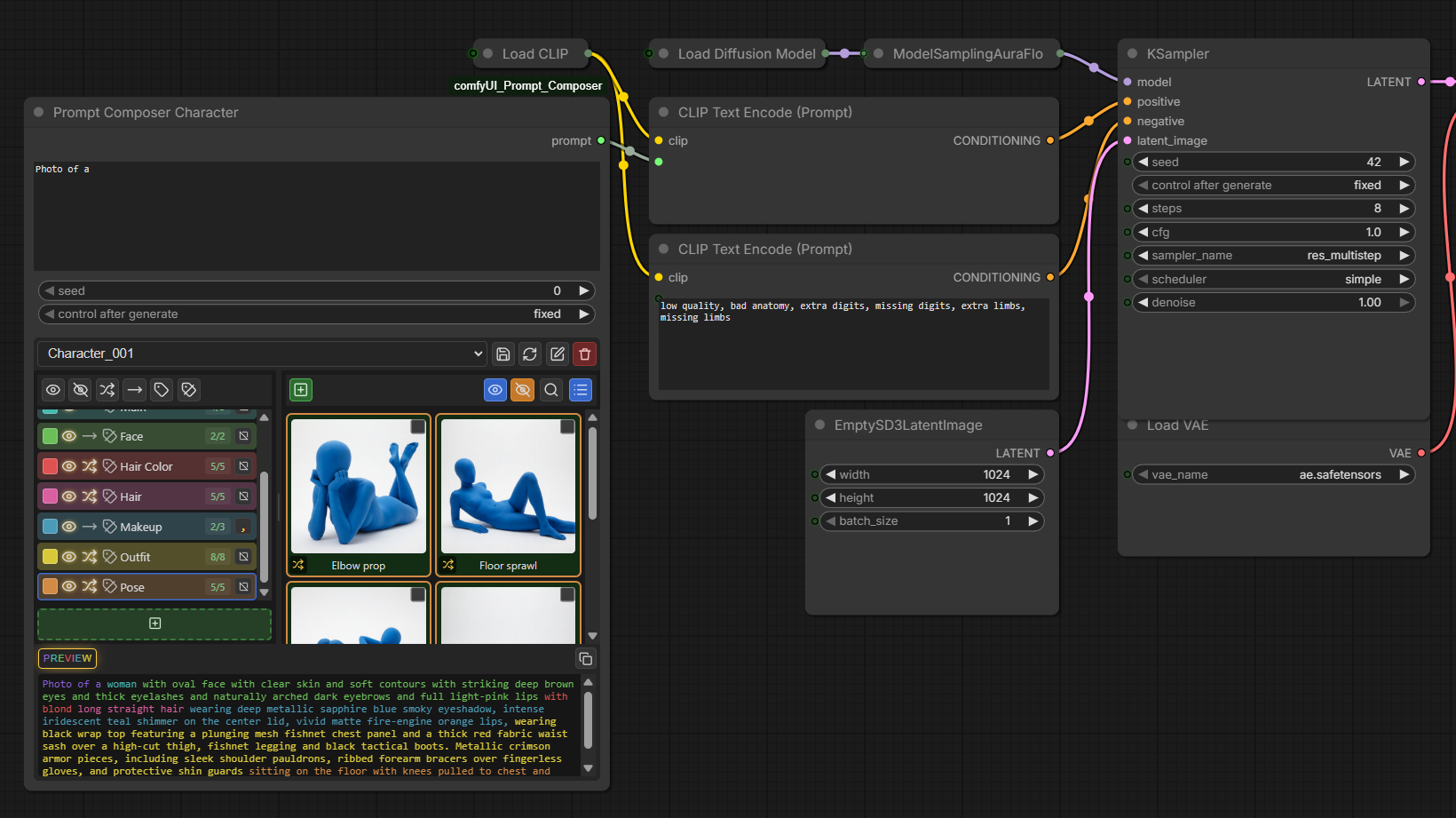Toggle visibility eye on Face category
This screenshot has height=818, width=1456.
(69, 436)
